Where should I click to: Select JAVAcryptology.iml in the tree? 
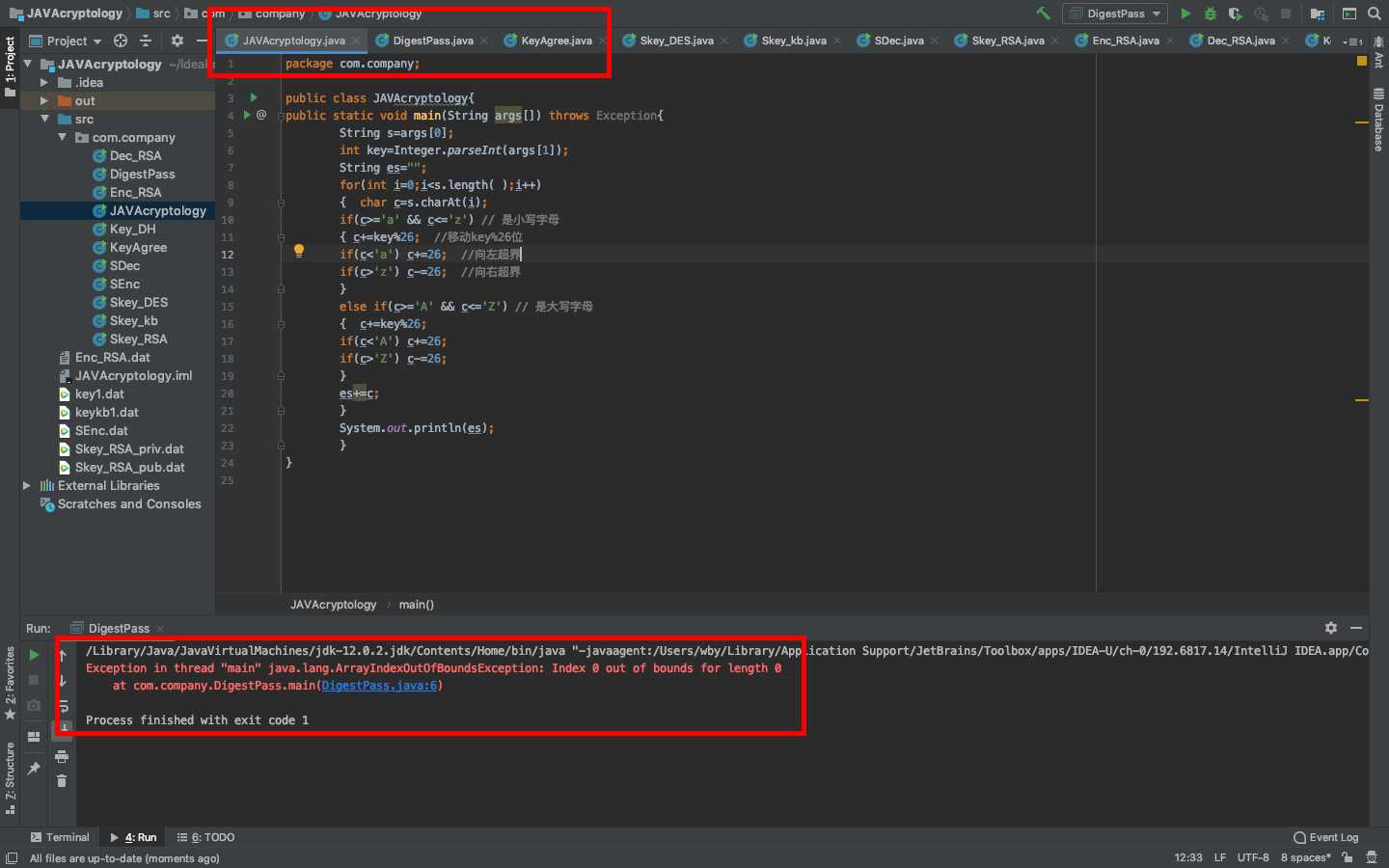[x=133, y=375]
